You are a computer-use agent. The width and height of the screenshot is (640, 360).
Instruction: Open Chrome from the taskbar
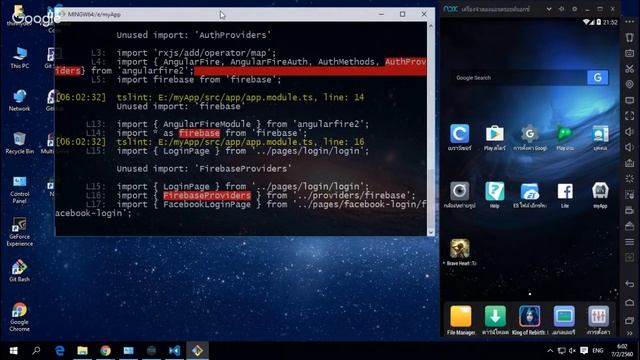(x=106, y=351)
